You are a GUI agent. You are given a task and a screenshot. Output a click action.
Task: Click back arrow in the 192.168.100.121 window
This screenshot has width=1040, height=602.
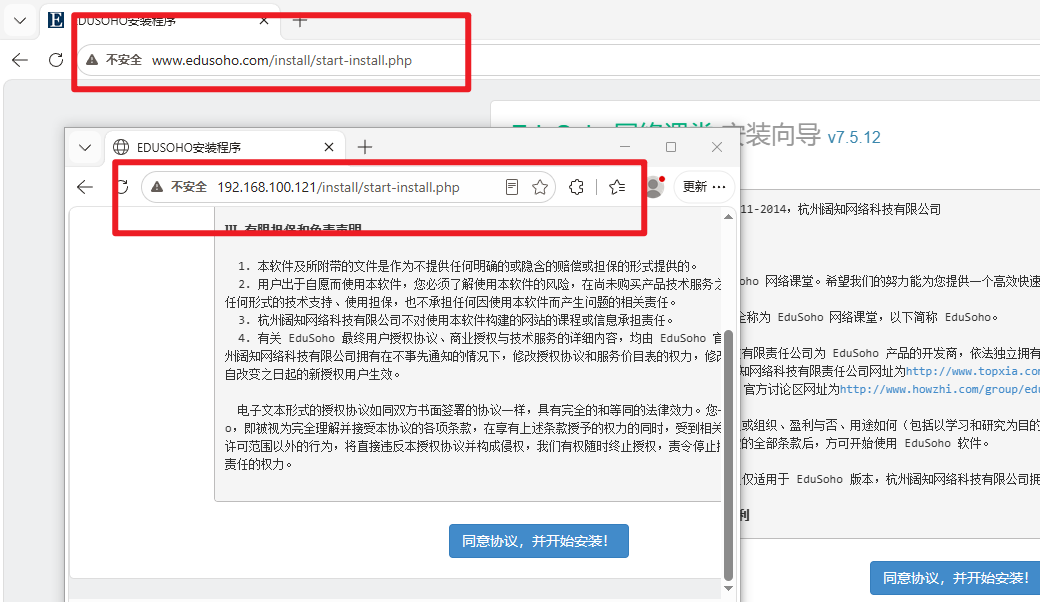pos(85,188)
